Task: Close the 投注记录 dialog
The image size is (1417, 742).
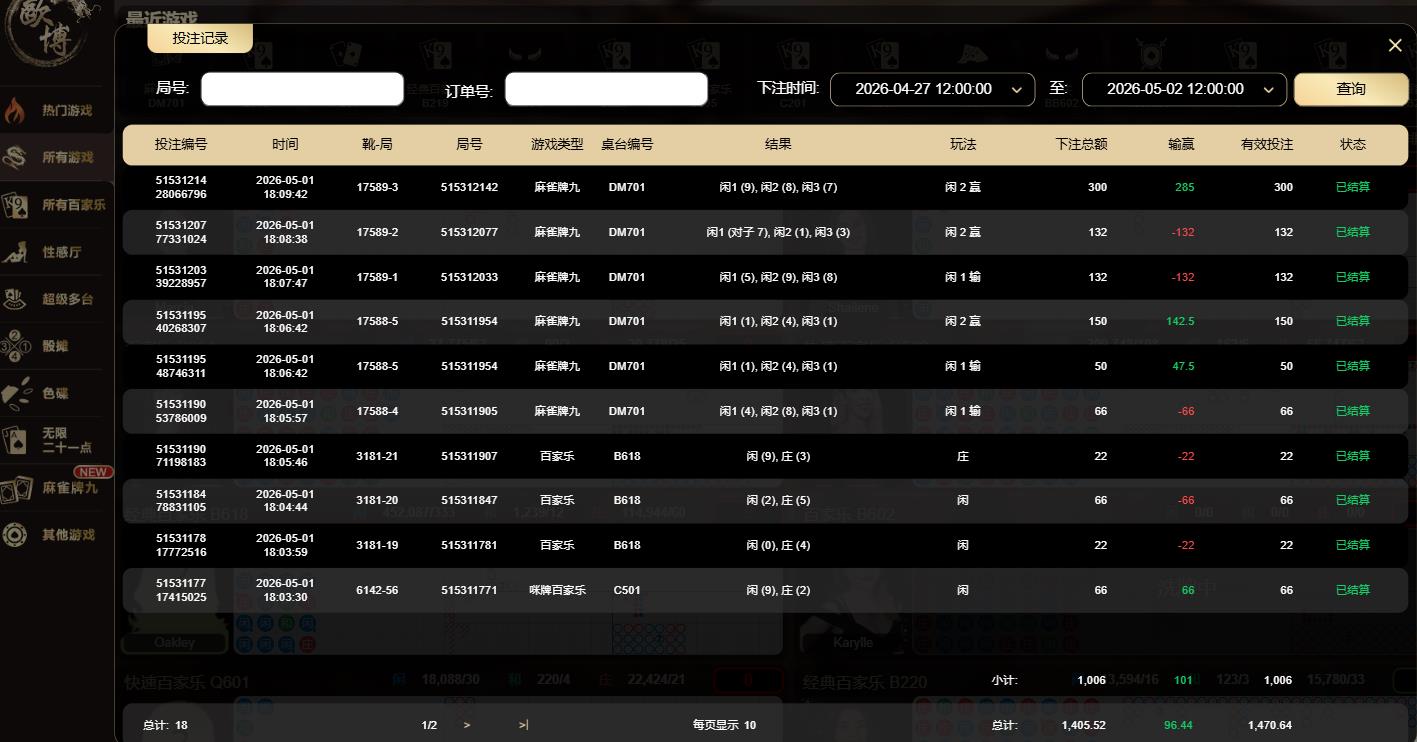Action: pyautogui.click(x=1395, y=45)
